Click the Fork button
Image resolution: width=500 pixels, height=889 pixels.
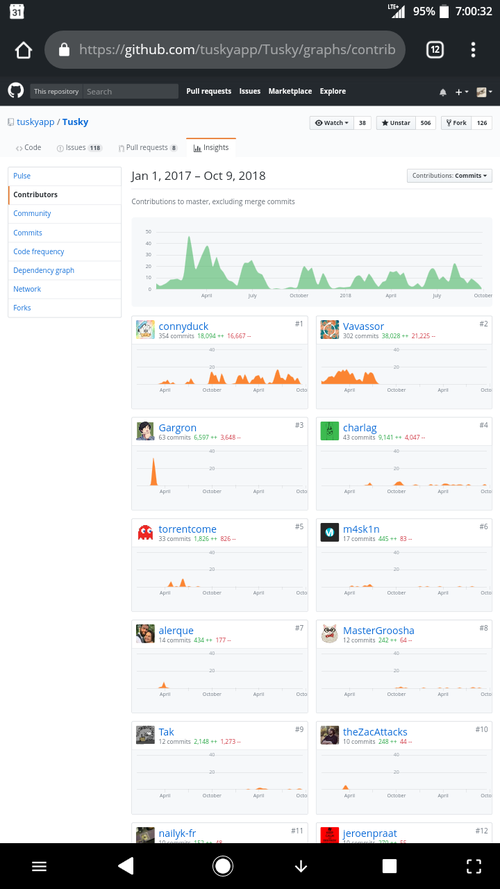click(x=456, y=123)
